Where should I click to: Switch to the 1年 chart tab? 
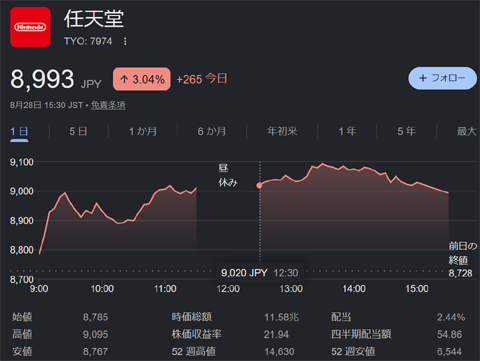click(347, 131)
